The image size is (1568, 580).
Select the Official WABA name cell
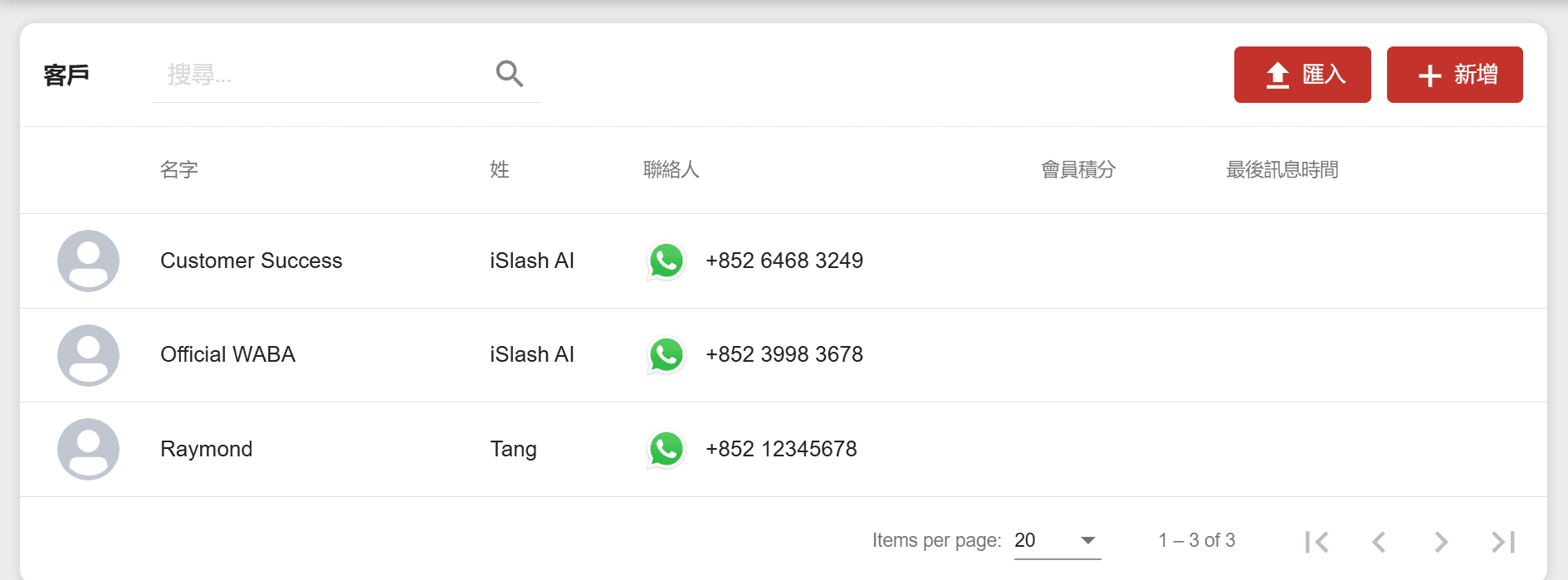pos(228,354)
